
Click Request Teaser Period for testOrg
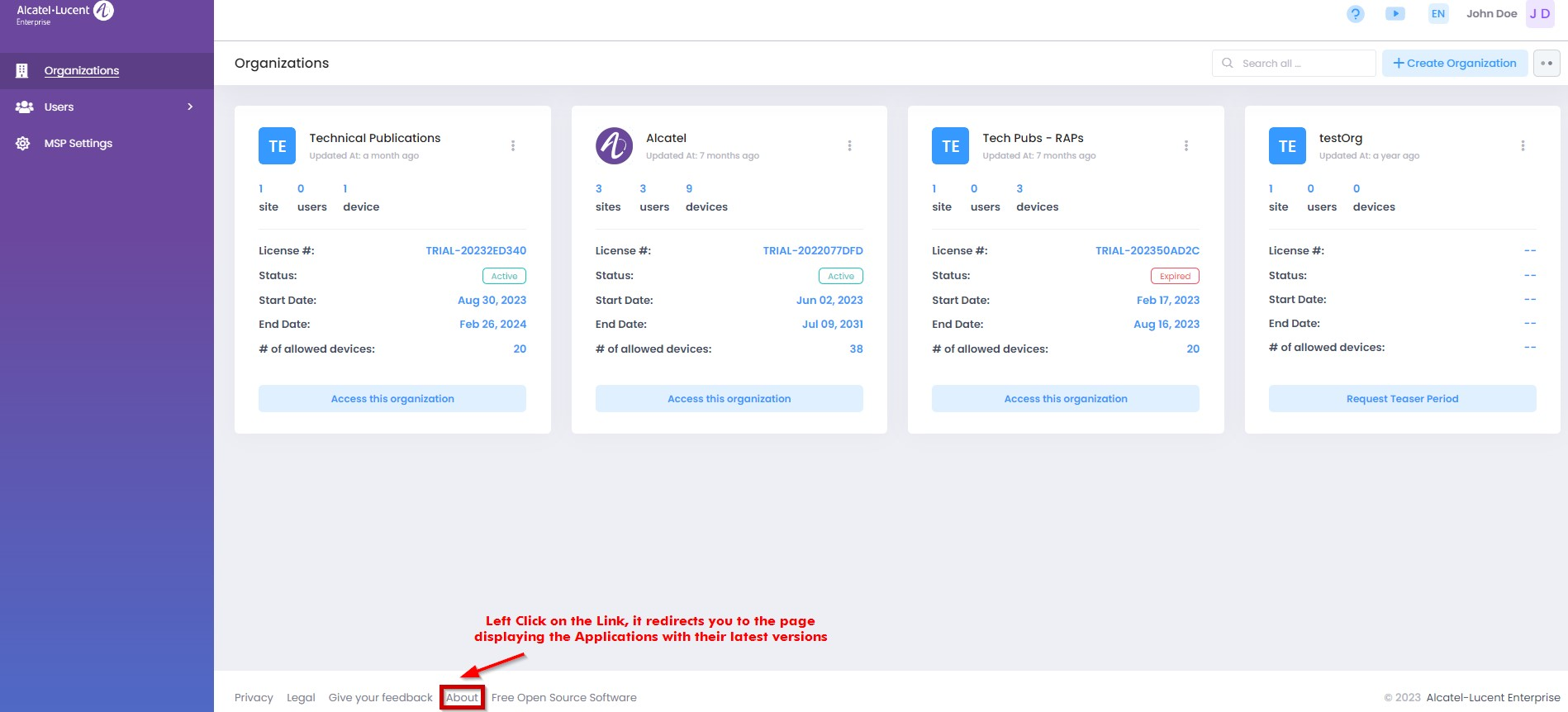click(x=1403, y=399)
